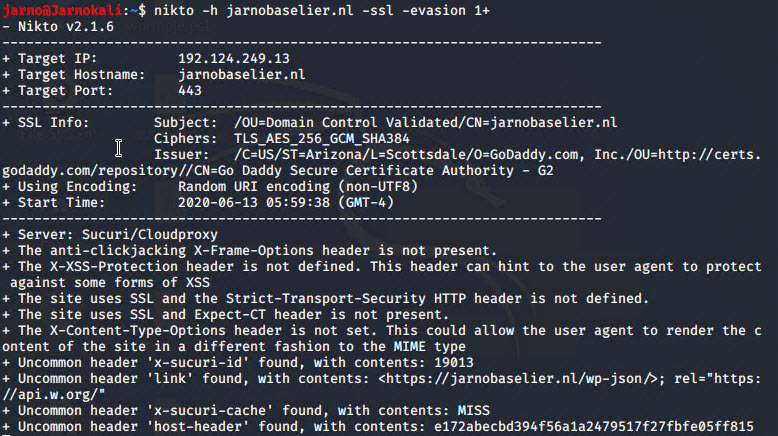Image resolution: width=778 pixels, height=436 pixels.
Task: Click the SSL Subject CN=jarnobaselier.nl text
Action: [x=542, y=123]
